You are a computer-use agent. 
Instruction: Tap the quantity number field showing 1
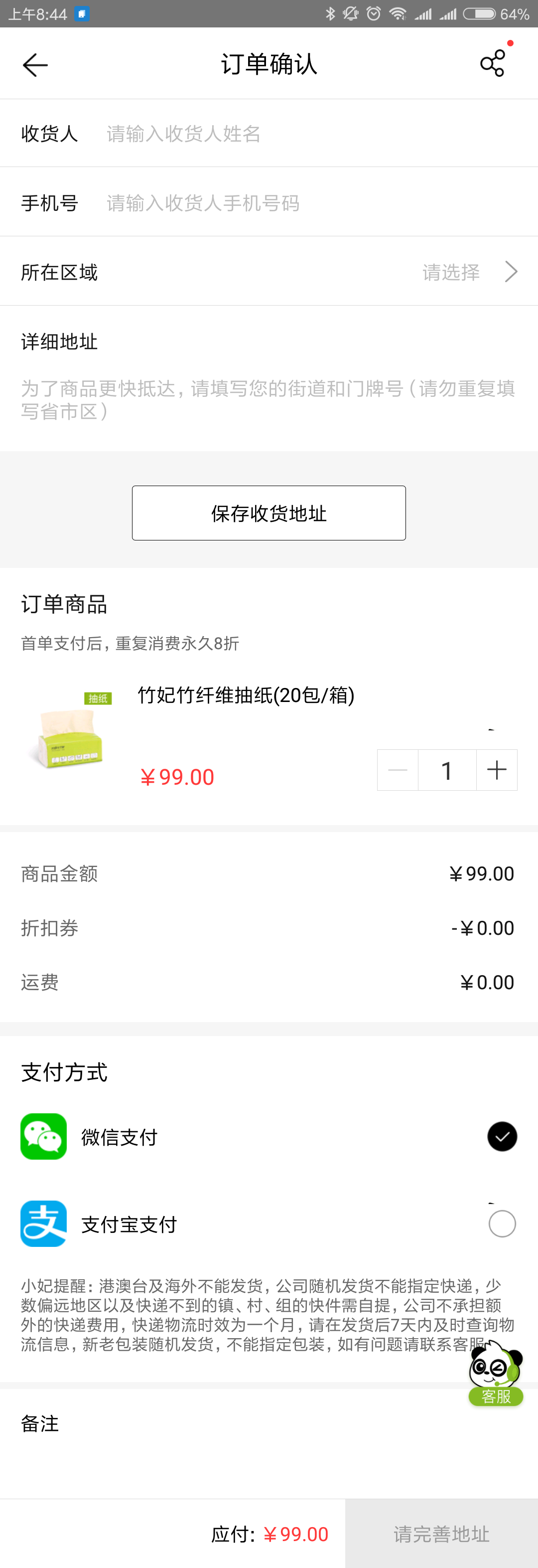[447, 770]
